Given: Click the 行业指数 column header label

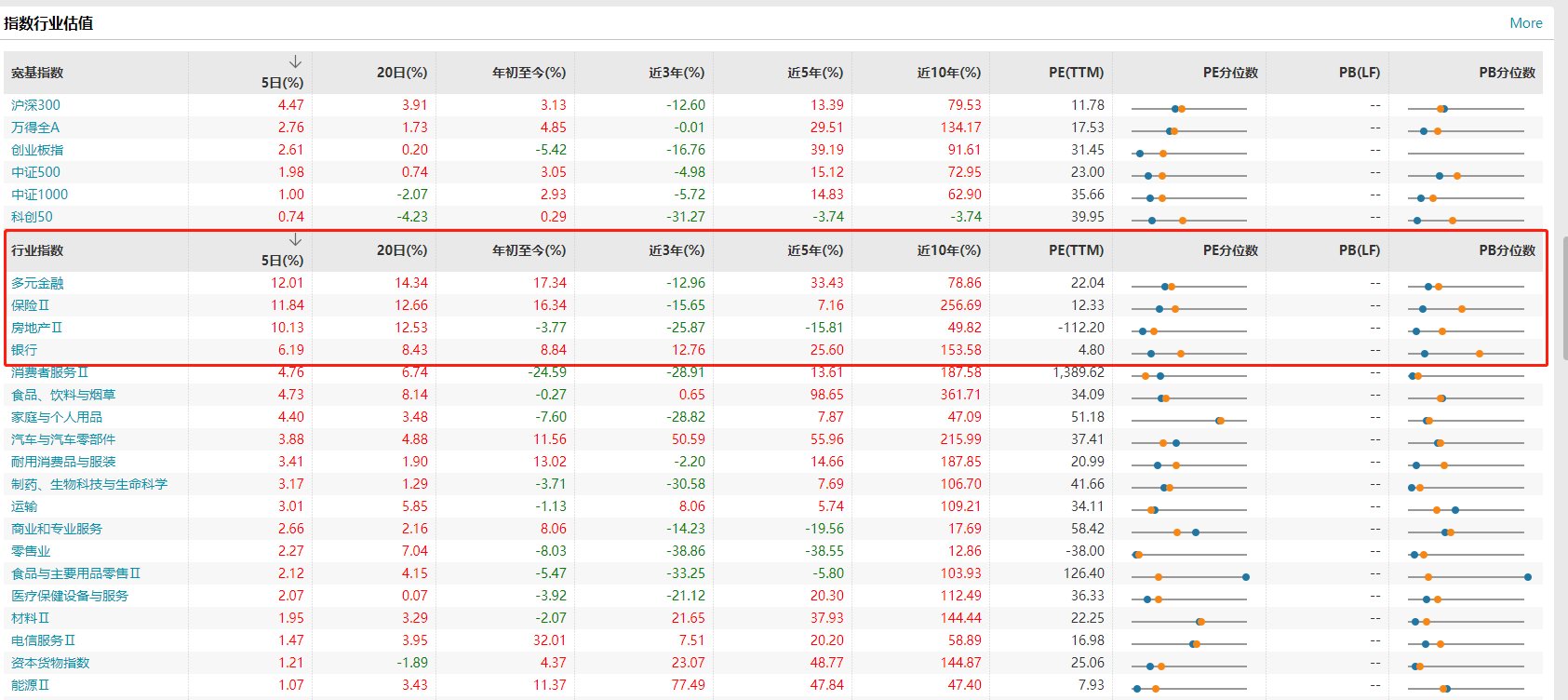Looking at the screenshot, I should 37,250.
